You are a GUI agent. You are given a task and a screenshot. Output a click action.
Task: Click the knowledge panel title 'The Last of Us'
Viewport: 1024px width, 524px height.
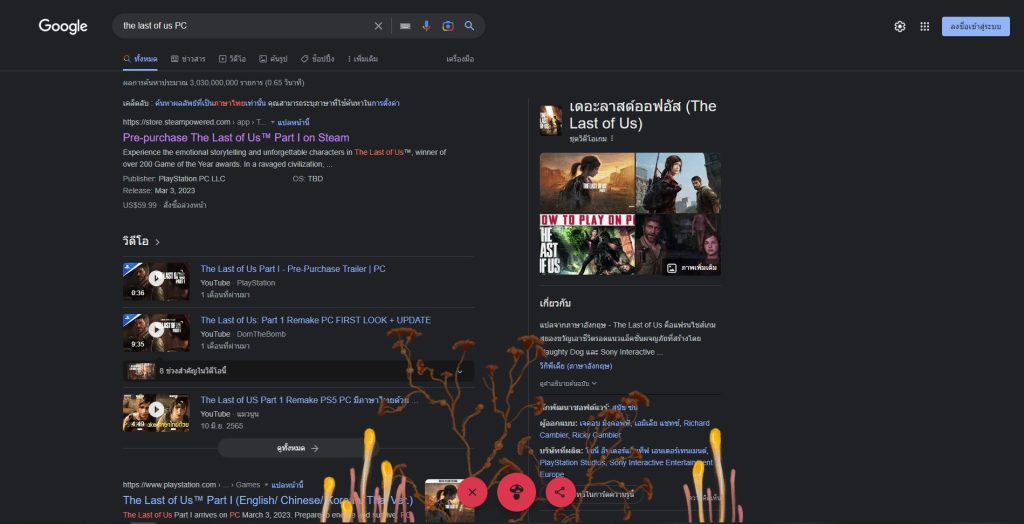pyautogui.click(x=643, y=114)
